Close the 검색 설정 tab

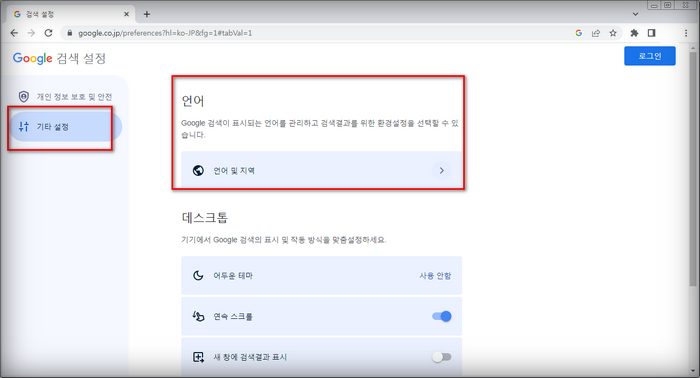(126, 14)
